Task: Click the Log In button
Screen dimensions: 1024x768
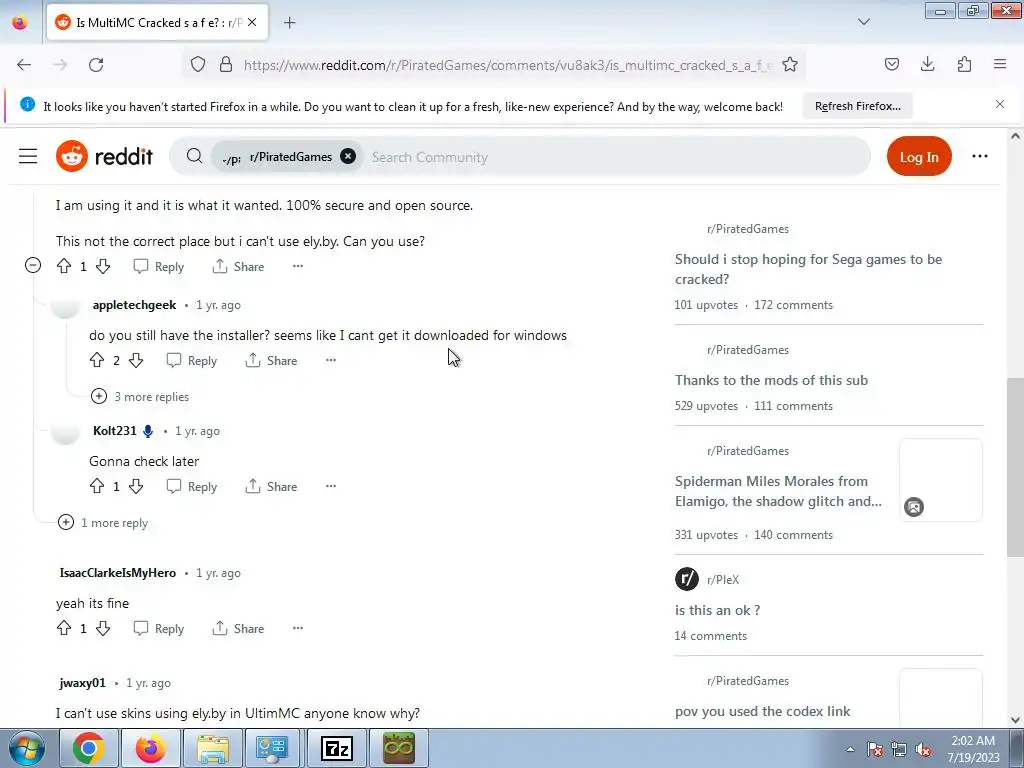Action: click(919, 157)
